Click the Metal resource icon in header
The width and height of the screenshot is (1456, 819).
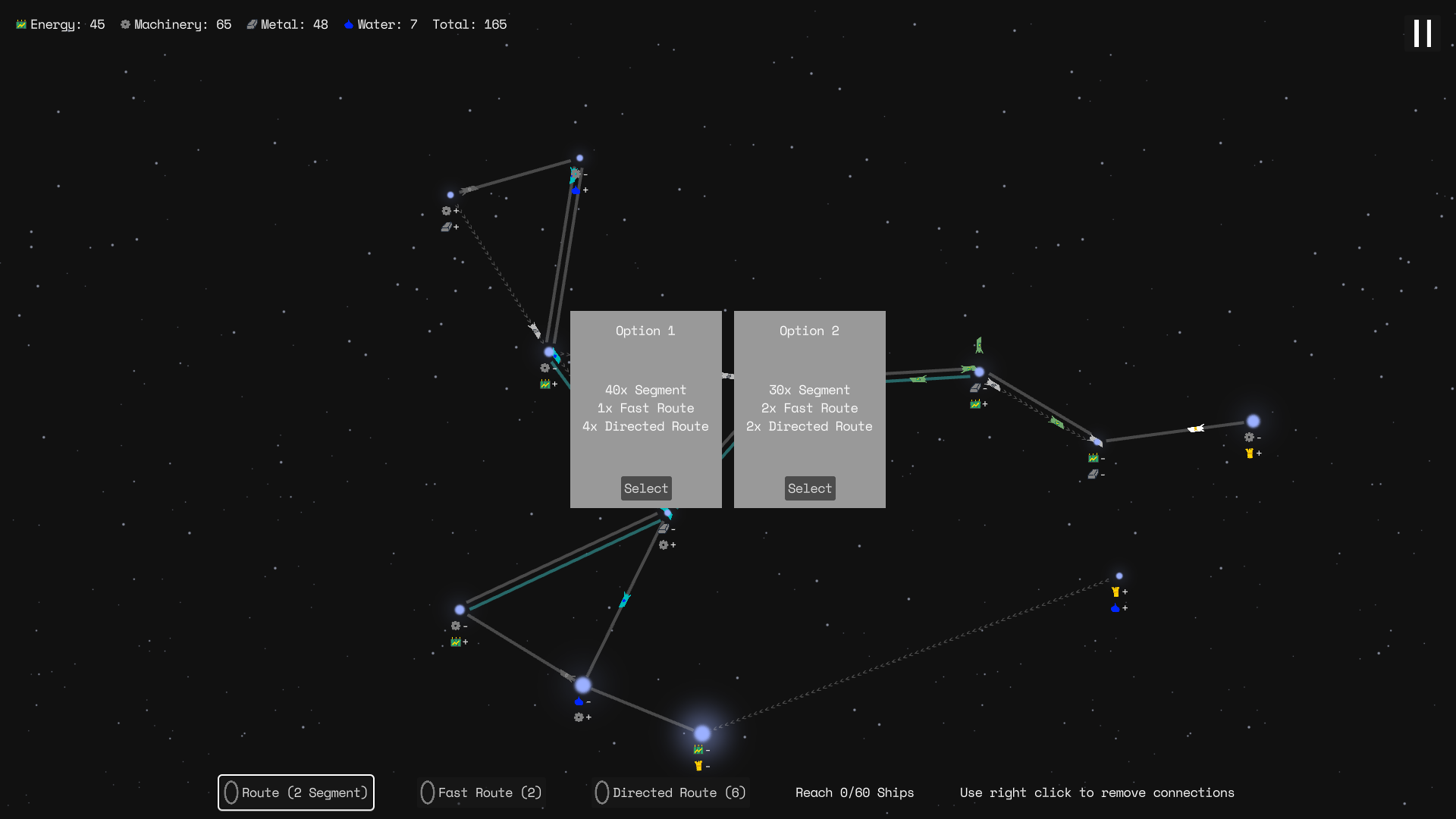252,24
